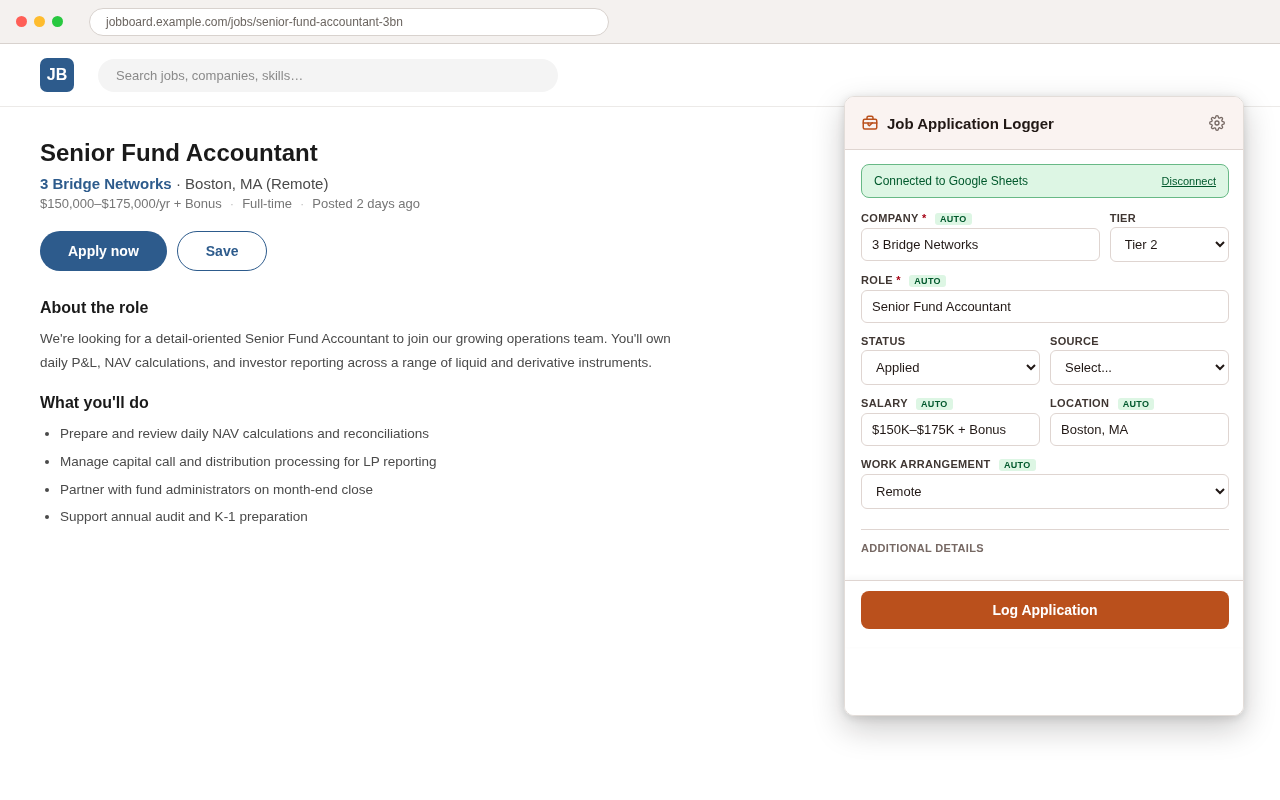This screenshot has height=800, width=1280.
Task: Open the Job Application Logger settings gear
Action: pos(1216,123)
